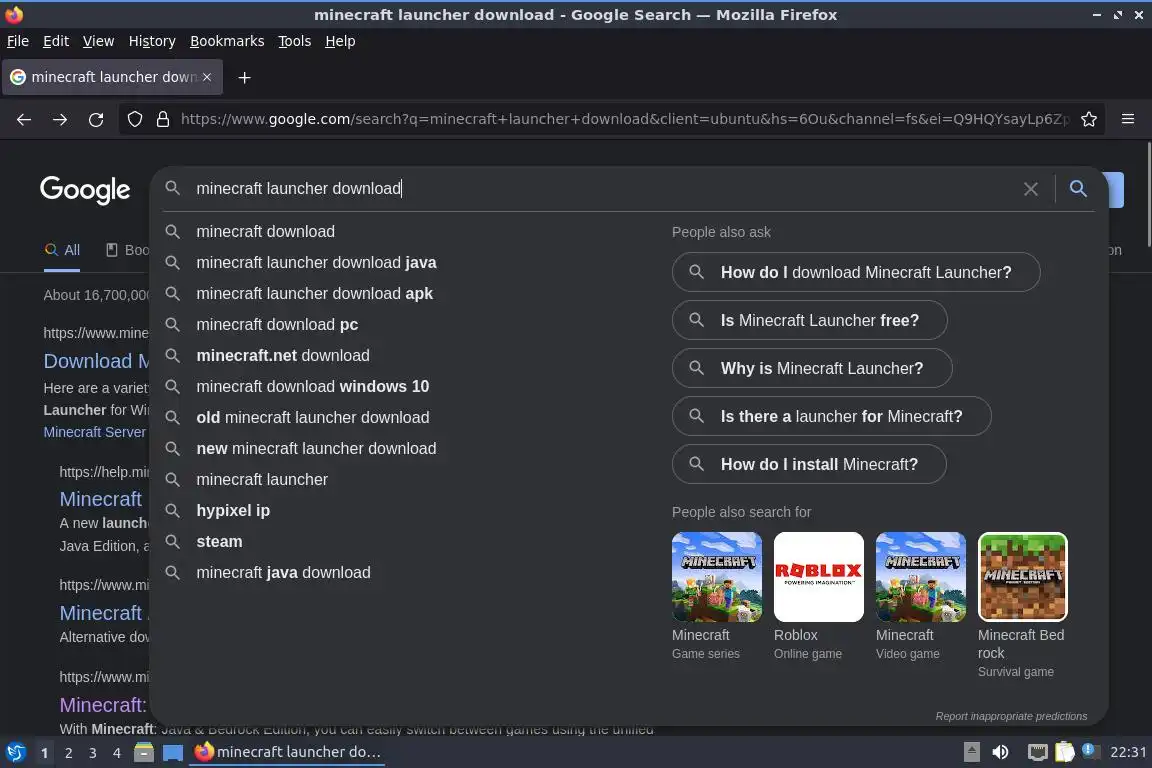
Task: Choose suggestion 'minecraft.net download'
Action: click(x=283, y=355)
